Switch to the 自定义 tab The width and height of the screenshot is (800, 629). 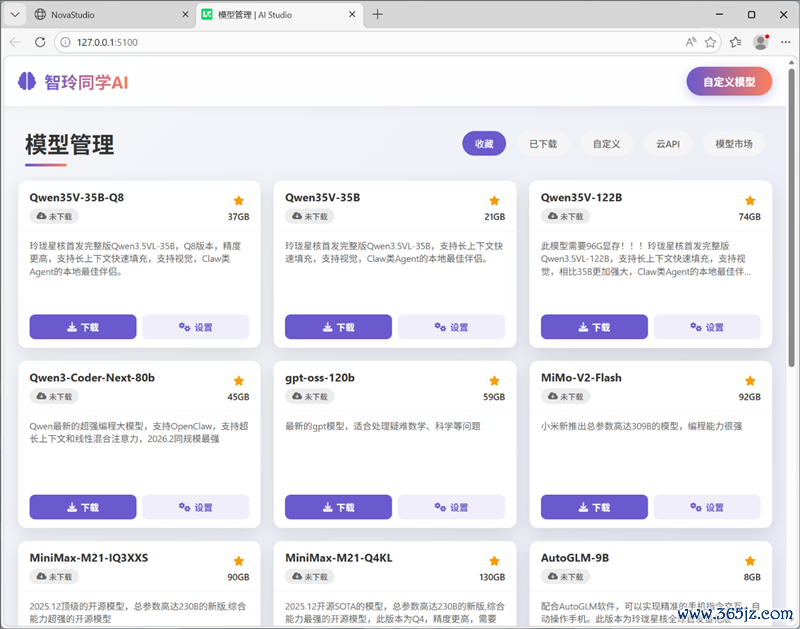(606, 144)
